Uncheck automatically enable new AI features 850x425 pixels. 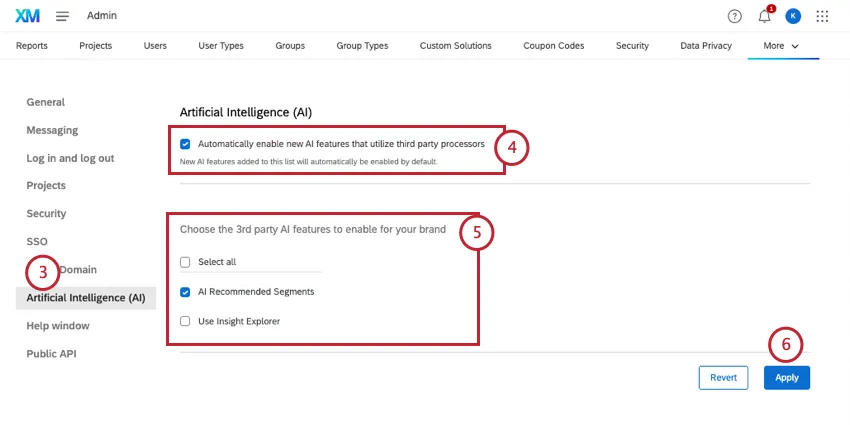[185, 144]
